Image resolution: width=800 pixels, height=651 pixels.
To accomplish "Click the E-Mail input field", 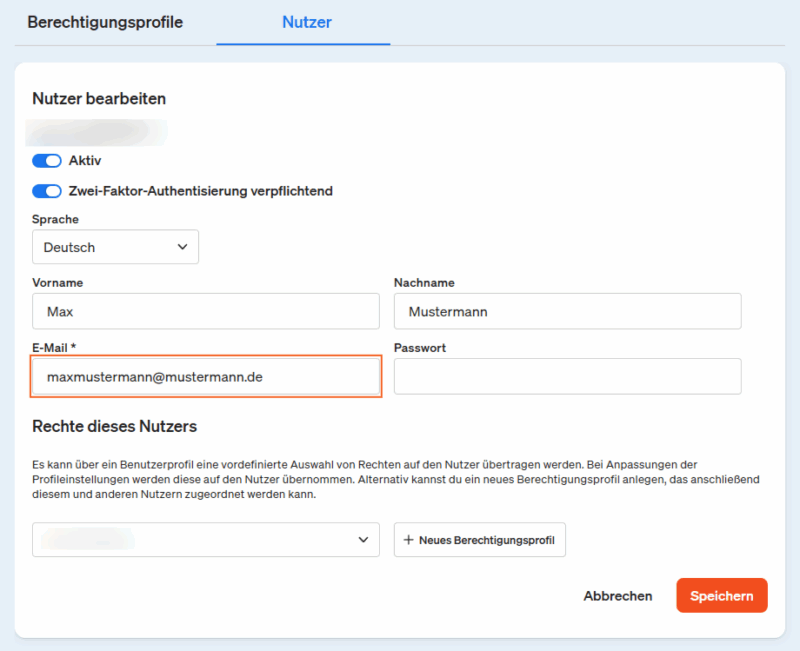I will [x=205, y=376].
